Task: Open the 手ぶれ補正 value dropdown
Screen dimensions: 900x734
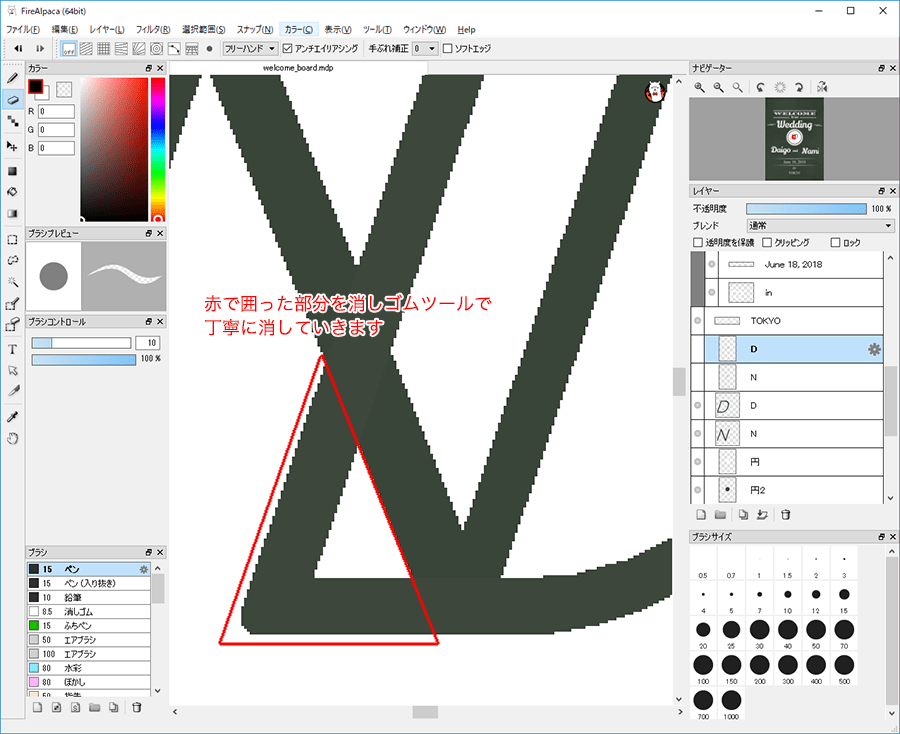Action: [x=425, y=47]
